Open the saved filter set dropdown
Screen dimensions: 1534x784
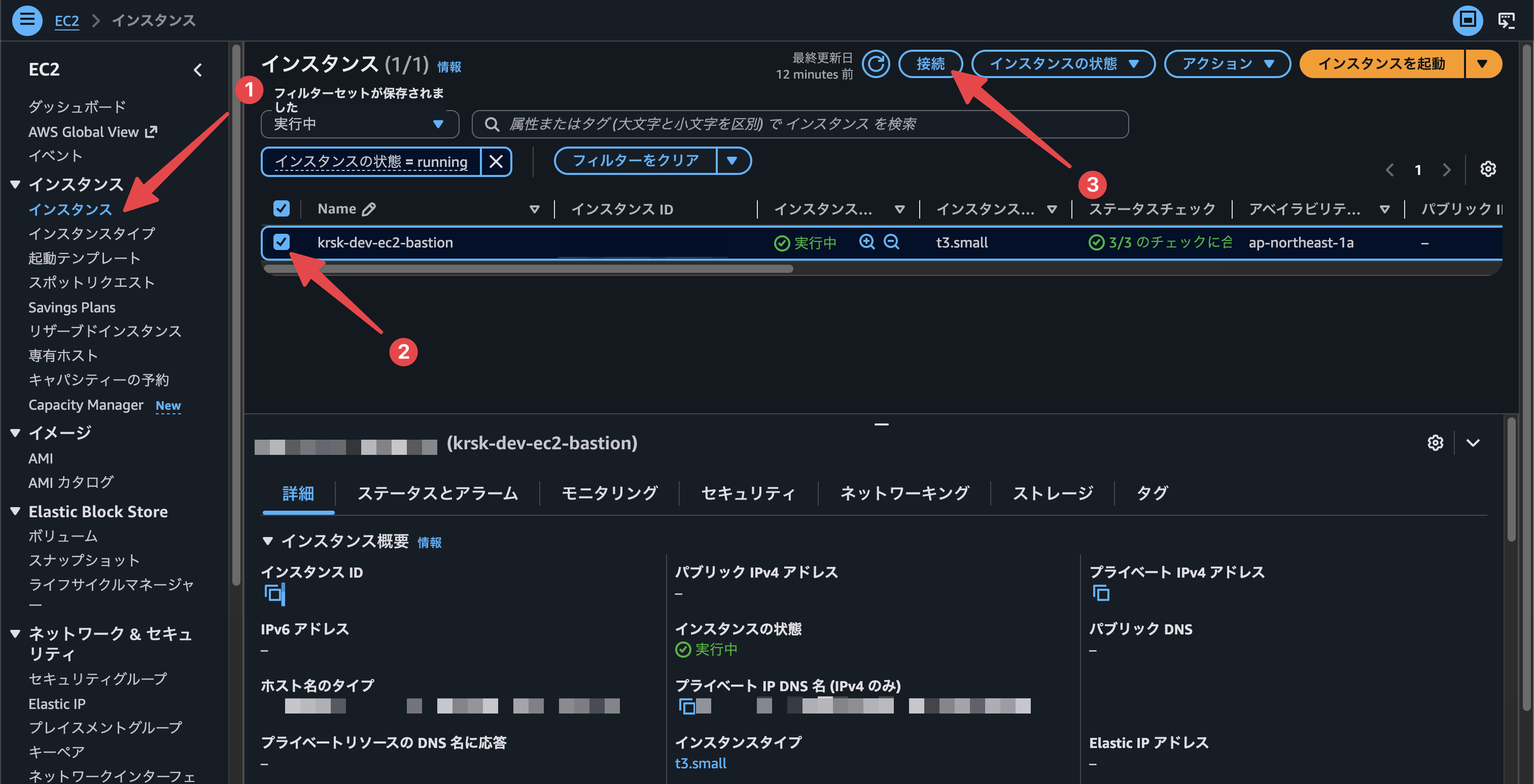(360, 124)
